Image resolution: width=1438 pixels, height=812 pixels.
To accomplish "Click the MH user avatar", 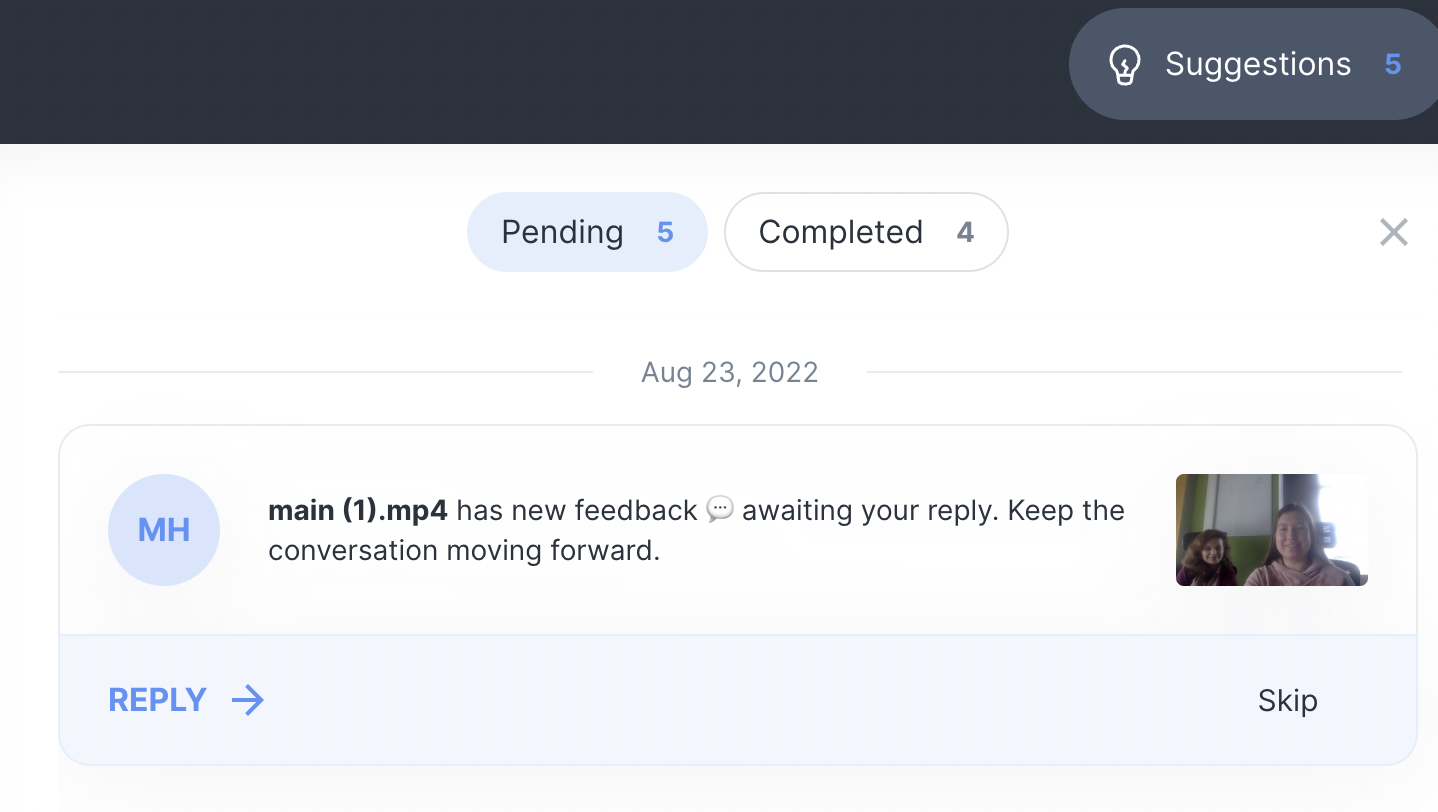I will pyautogui.click(x=164, y=530).
